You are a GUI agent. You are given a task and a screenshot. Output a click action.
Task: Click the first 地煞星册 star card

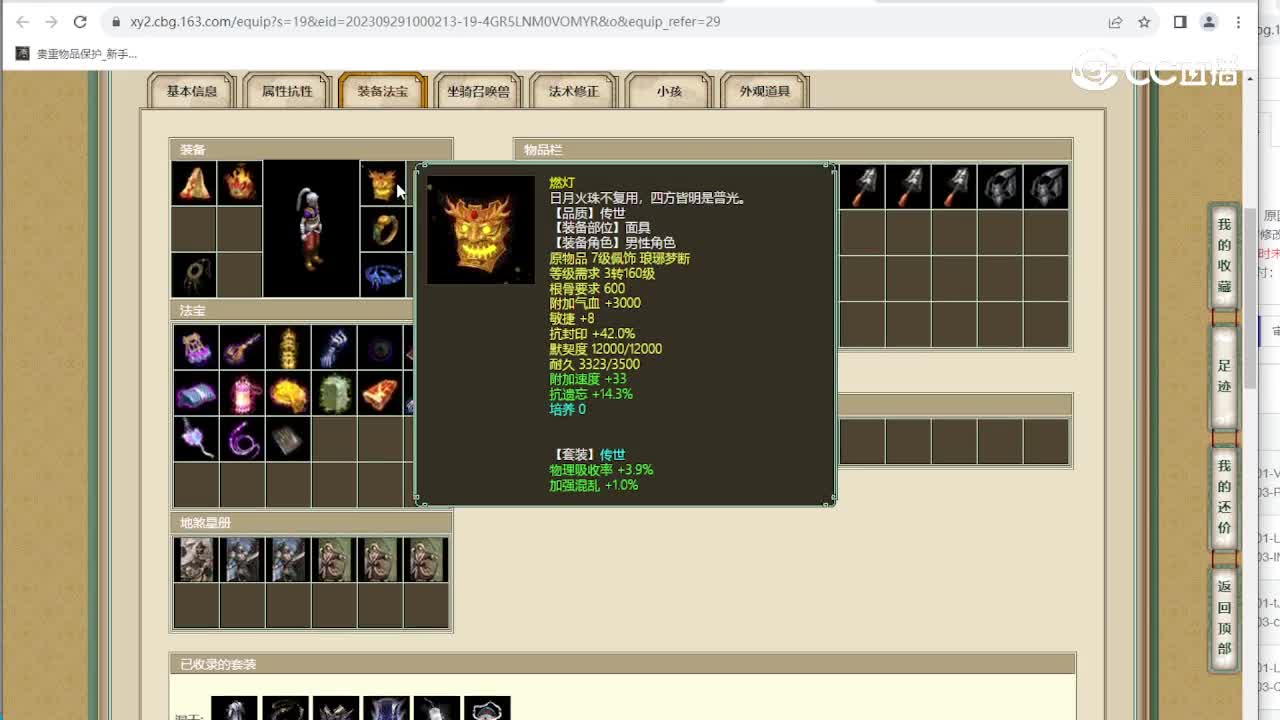(x=196, y=560)
